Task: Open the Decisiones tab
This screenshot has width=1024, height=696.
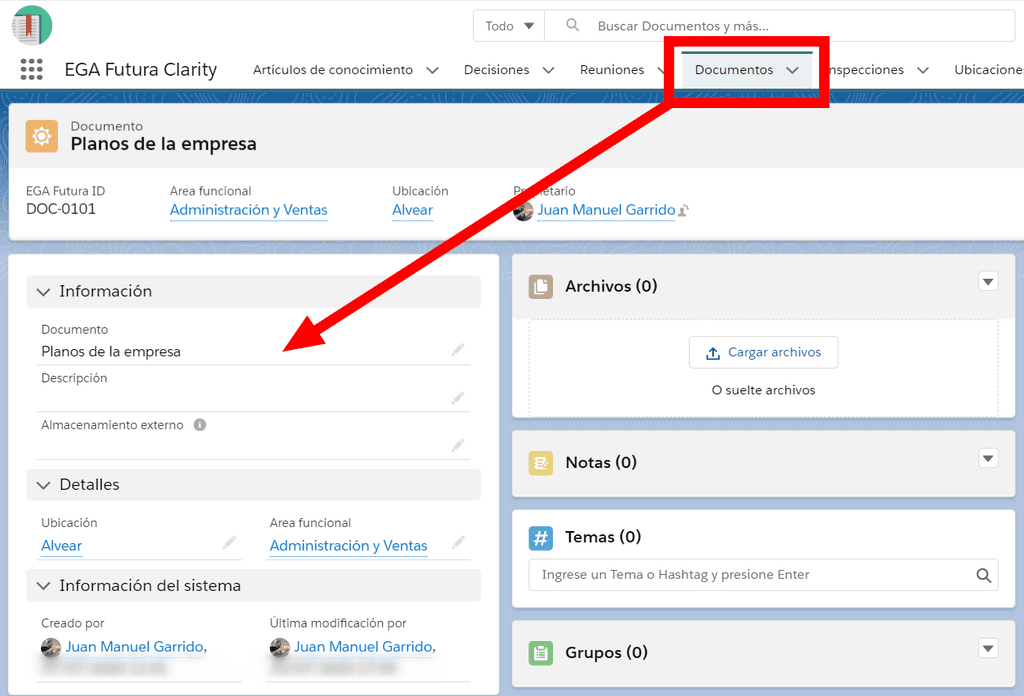Action: tap(496, 70)
